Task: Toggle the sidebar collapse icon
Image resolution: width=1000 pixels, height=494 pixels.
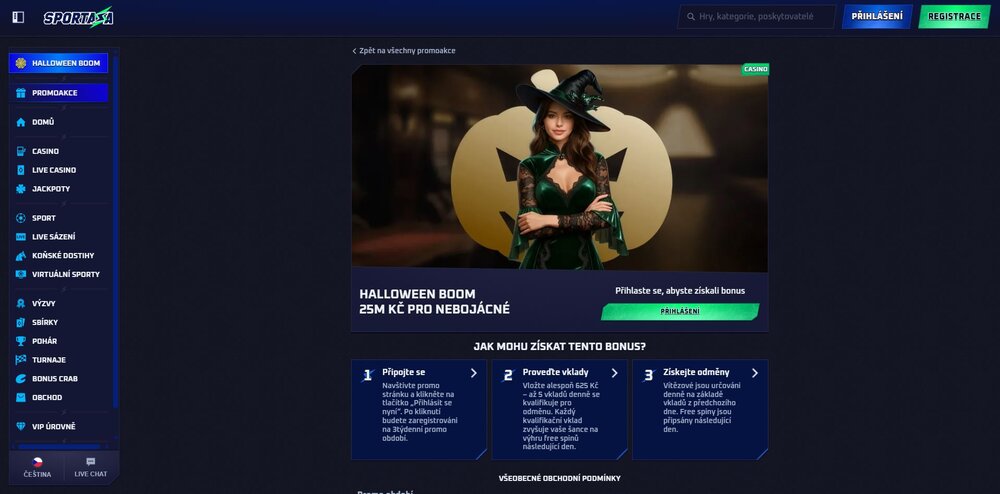Action: [x=18, y=17]
